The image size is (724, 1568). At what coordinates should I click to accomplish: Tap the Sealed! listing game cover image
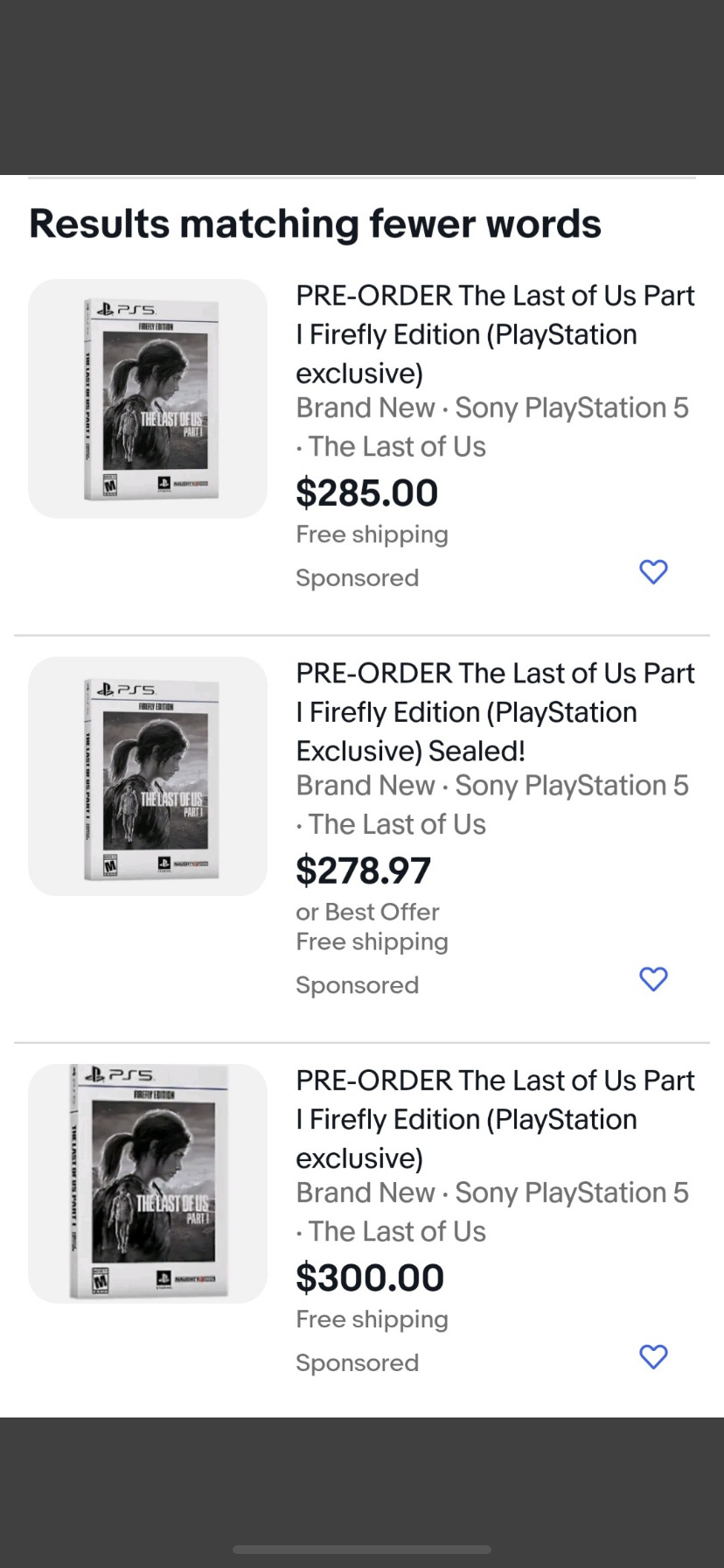(x=148, y=776)
